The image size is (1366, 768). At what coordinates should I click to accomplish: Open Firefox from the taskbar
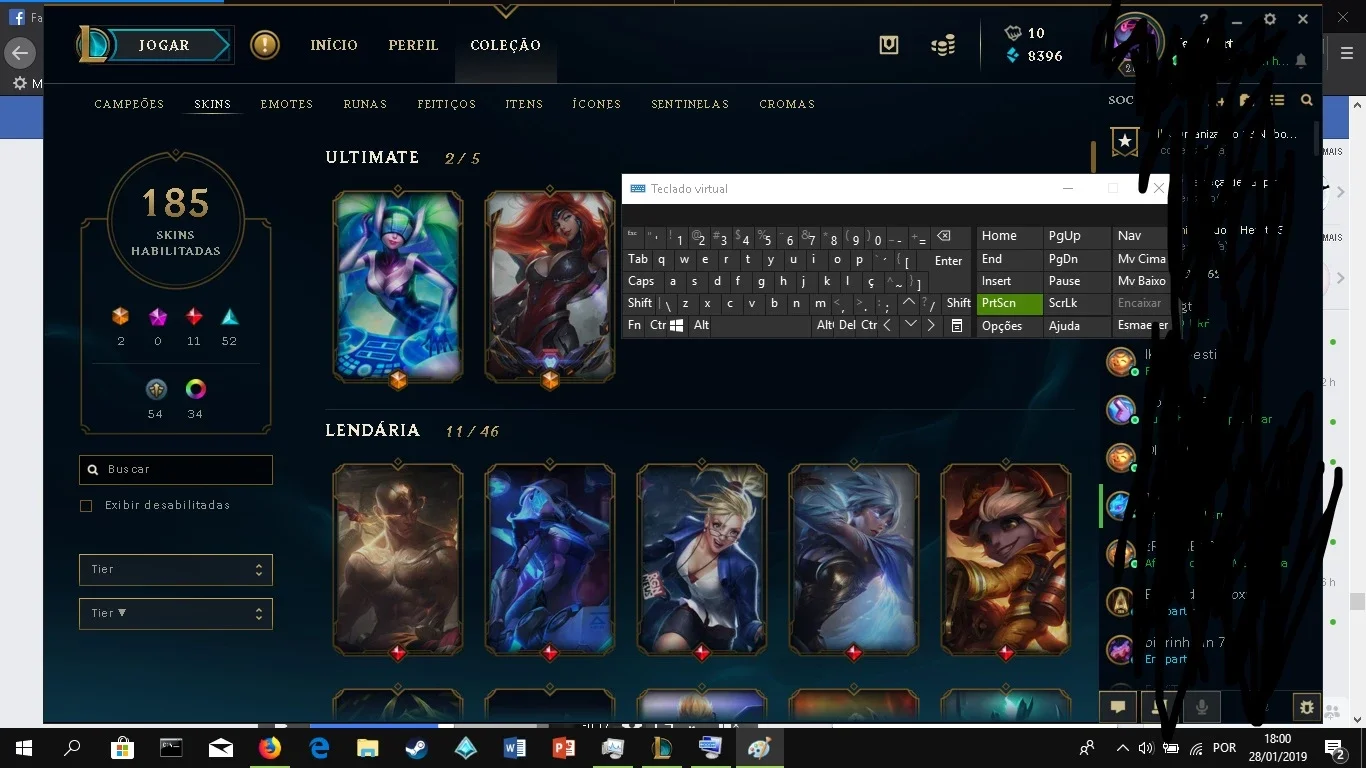click(270, 747)
